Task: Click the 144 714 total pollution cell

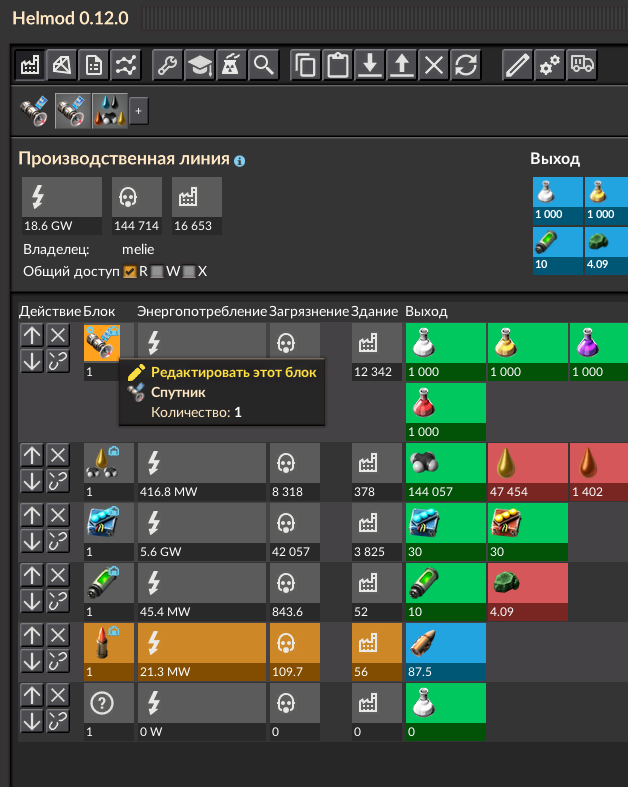Action: click(137, 206)
